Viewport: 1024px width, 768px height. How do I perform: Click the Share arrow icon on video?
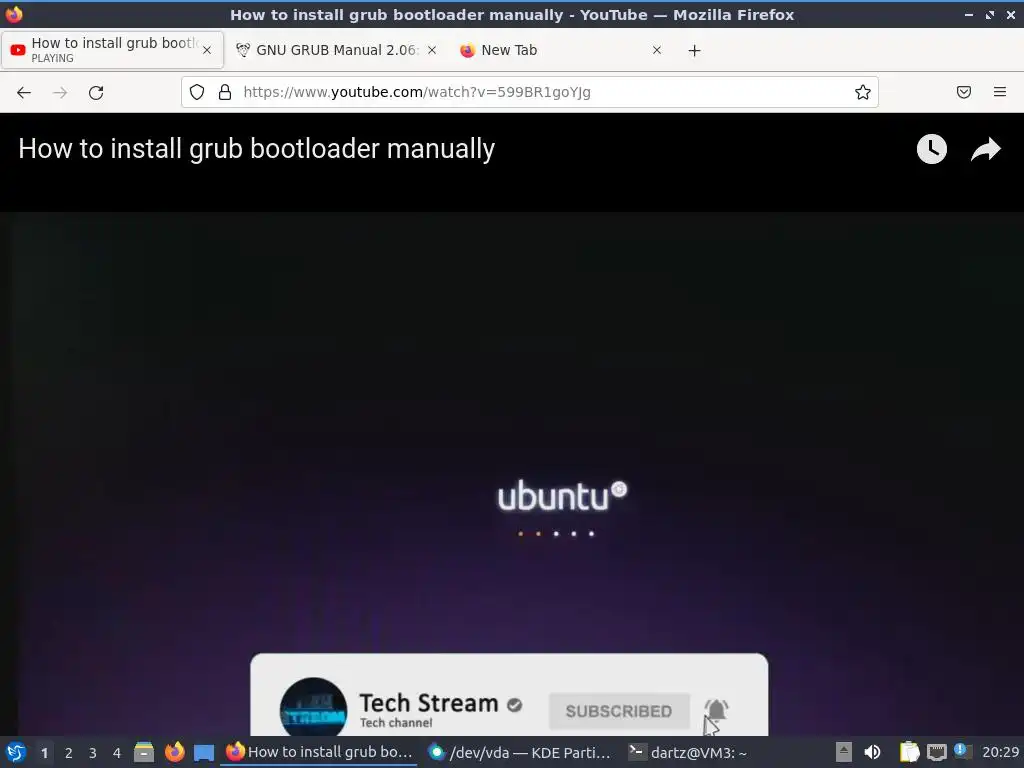point(985,149)
